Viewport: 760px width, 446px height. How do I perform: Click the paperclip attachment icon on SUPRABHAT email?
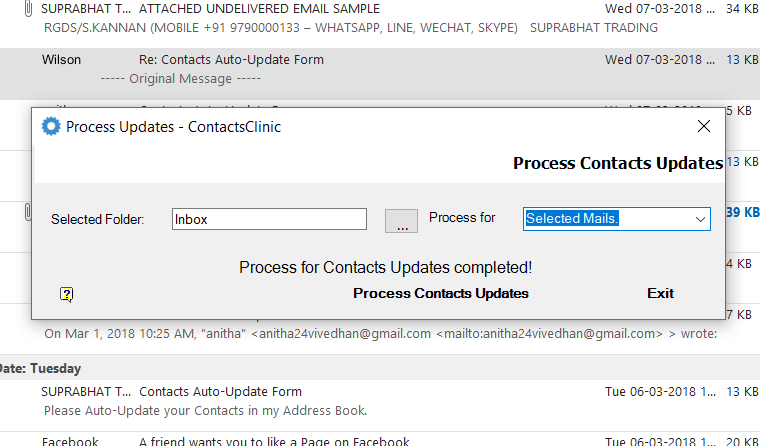[28, 9]
